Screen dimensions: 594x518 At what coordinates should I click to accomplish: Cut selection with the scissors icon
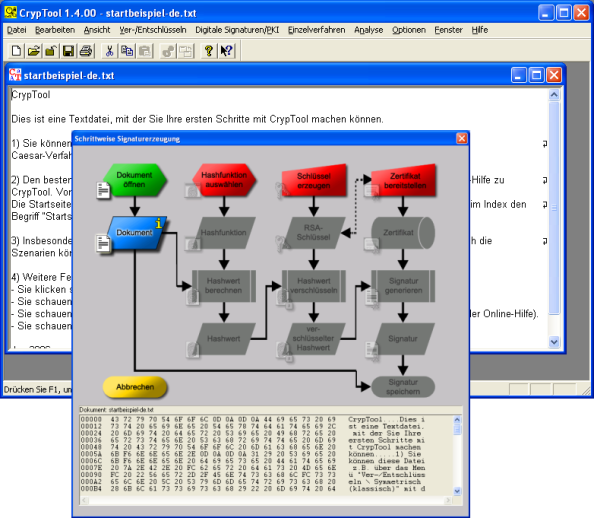pyautogui.click(x=109, y=51)
